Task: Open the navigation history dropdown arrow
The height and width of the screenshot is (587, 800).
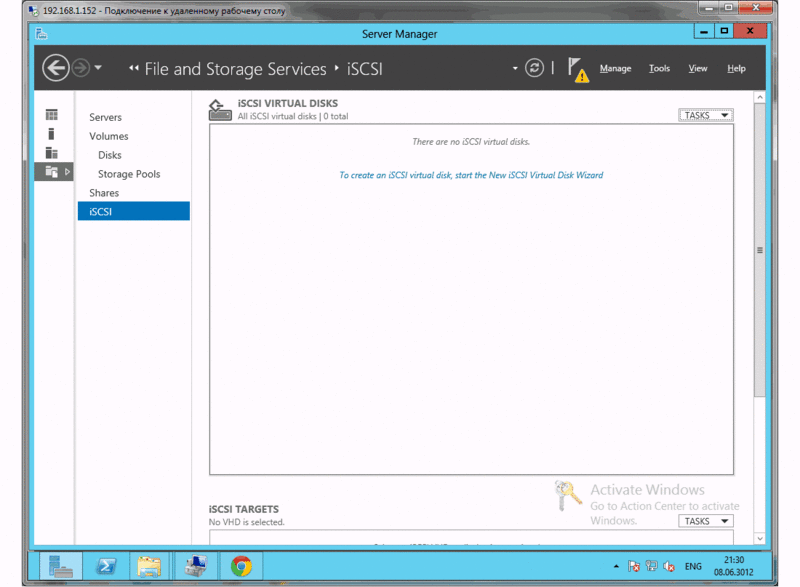Action: [x=98, y=68]
